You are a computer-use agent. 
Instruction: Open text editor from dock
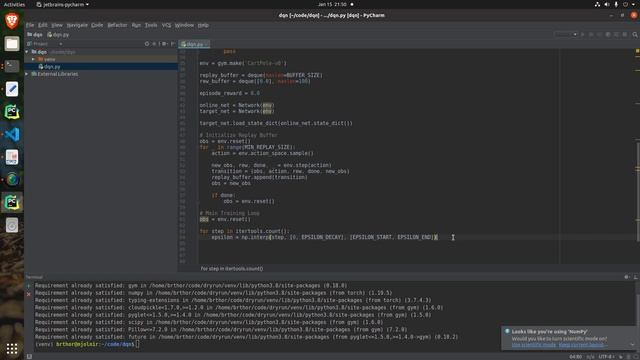click(x=12, y=89)
